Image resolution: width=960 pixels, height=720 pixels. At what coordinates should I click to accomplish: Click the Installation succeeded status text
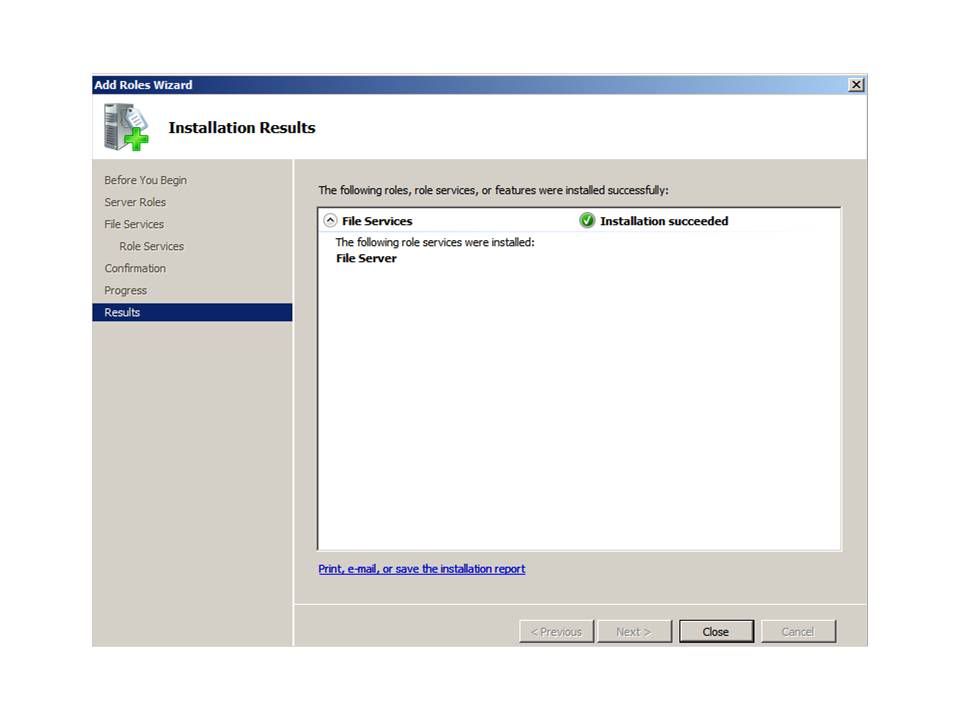pyautogui.click(x=664, y=221)
